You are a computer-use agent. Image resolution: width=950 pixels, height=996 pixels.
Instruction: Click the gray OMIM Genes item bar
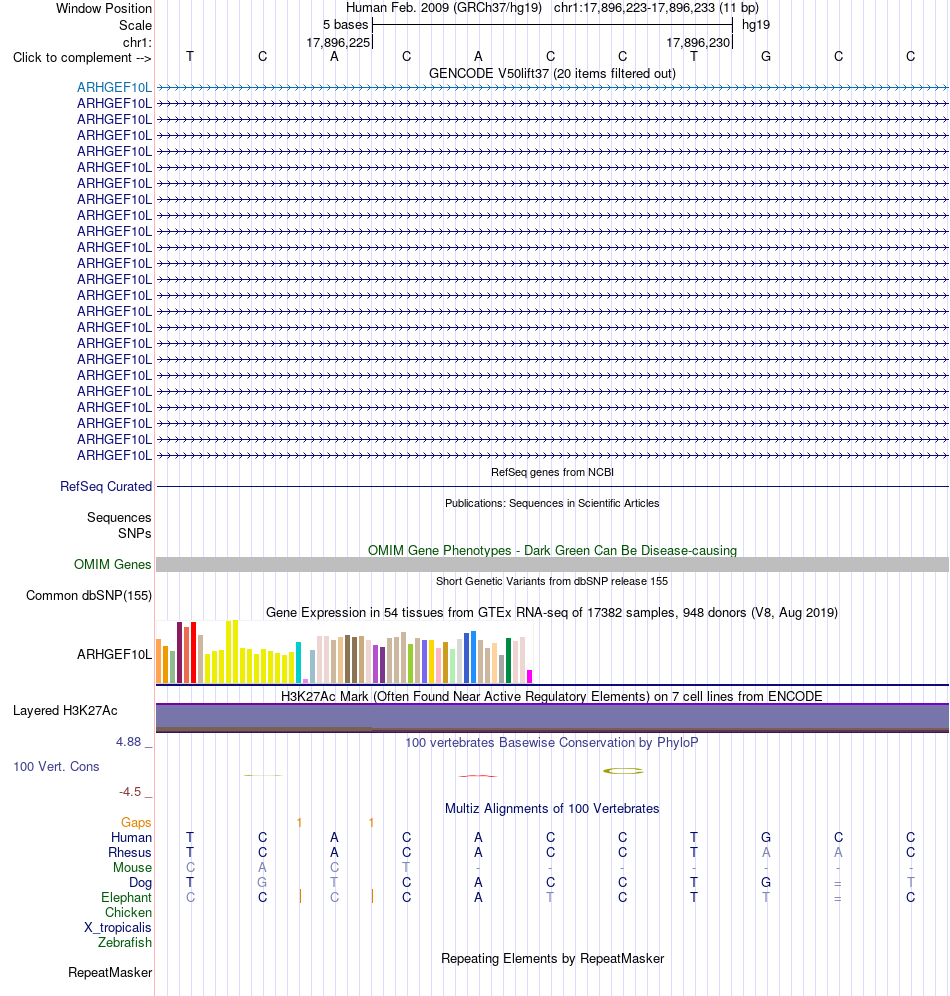click(552, 565)
